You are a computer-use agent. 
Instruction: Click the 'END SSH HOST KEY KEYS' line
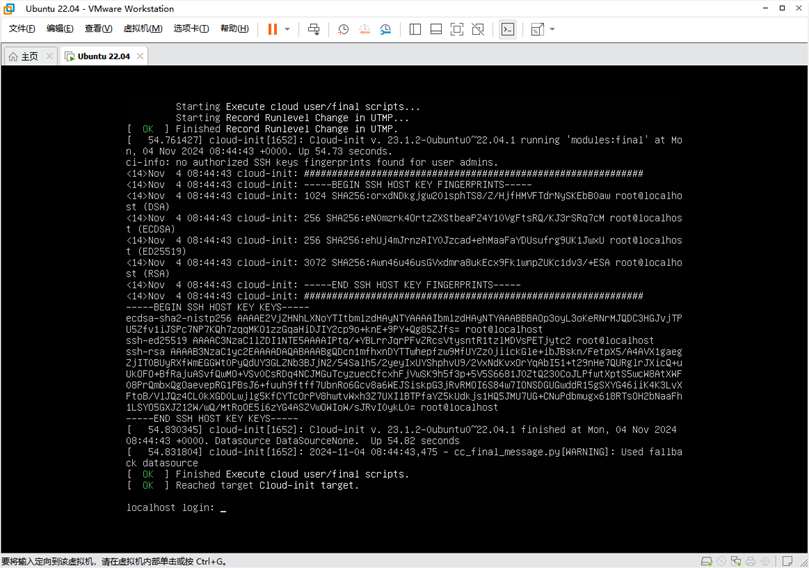(x=212, y=418)
